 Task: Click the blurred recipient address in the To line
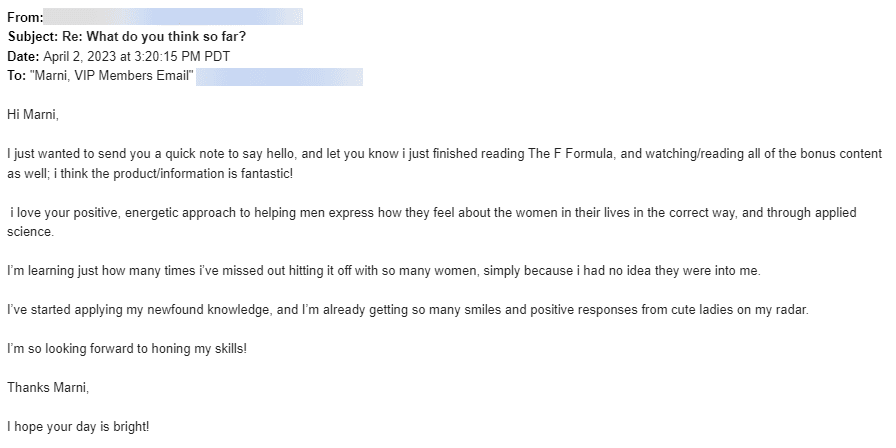click(x=279, y=77)
